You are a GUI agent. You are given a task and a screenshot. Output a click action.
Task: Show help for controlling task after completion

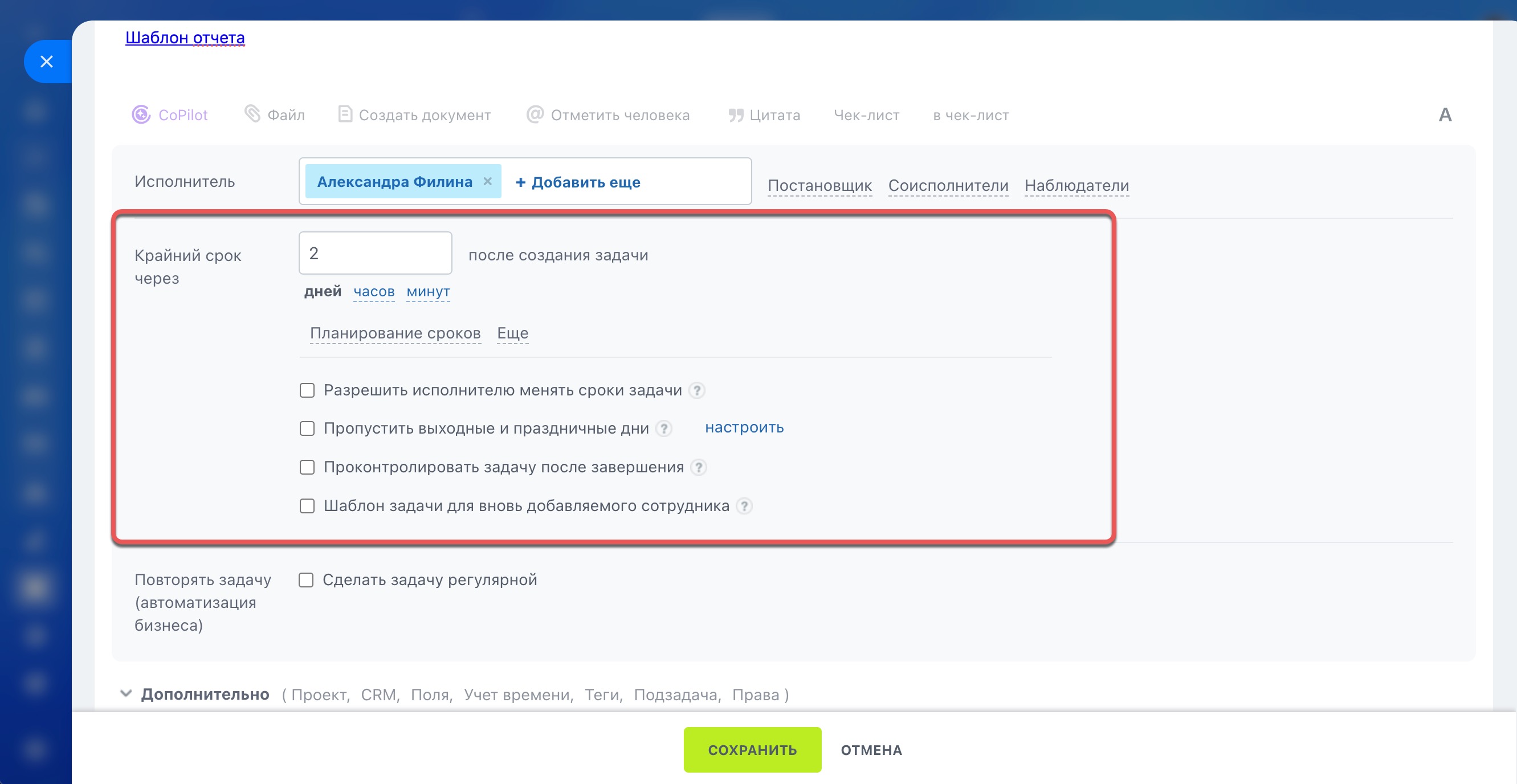[x=699, y=467]
